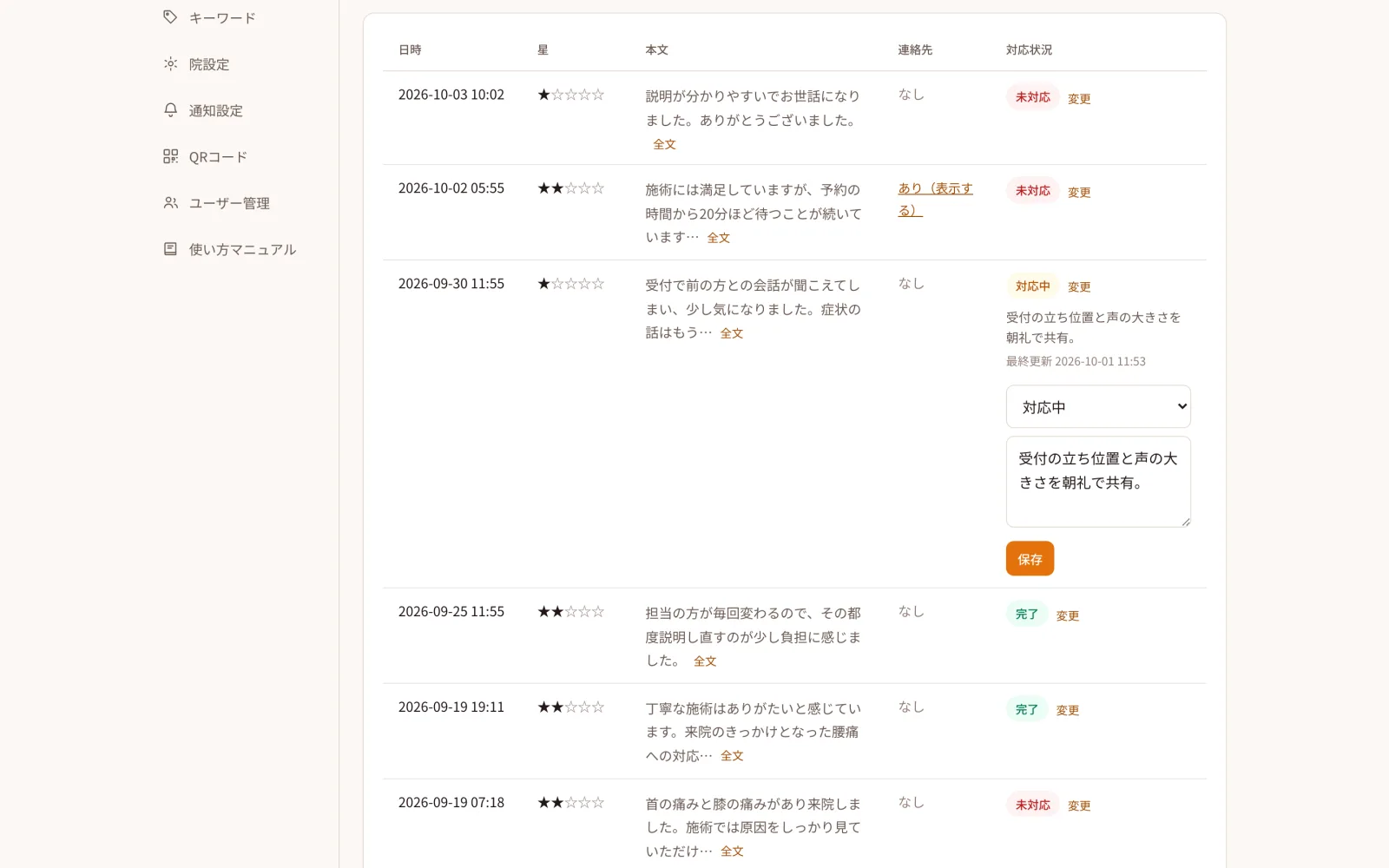Click the 日時 column header

click(410, 50)
